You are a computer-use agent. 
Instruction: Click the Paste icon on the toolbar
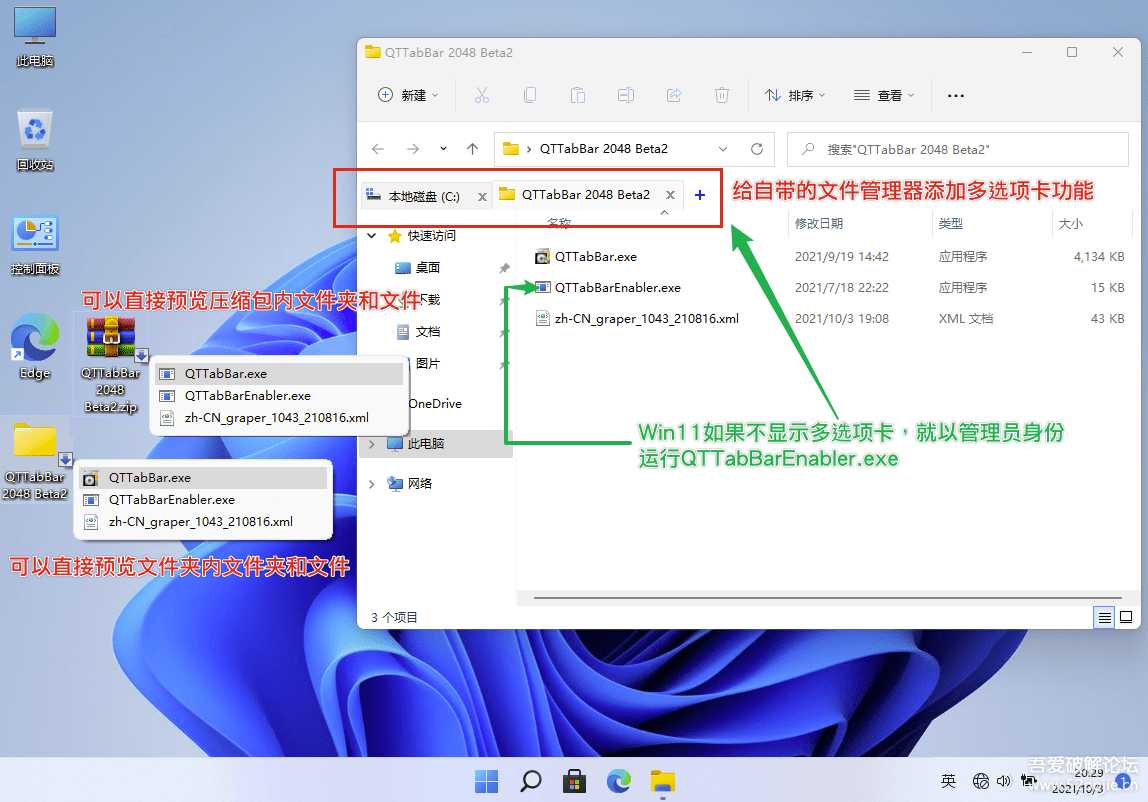578,95
